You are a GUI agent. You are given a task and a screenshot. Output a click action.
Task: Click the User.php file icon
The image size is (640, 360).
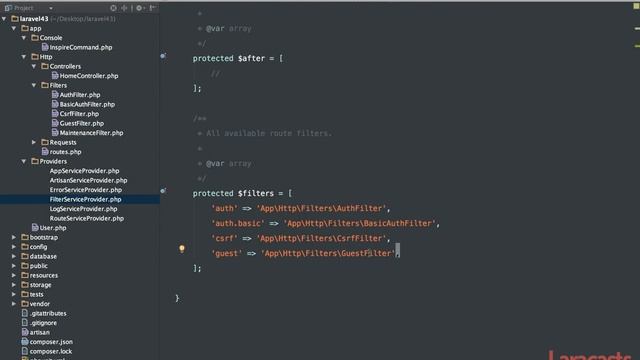tap(35, 228)
